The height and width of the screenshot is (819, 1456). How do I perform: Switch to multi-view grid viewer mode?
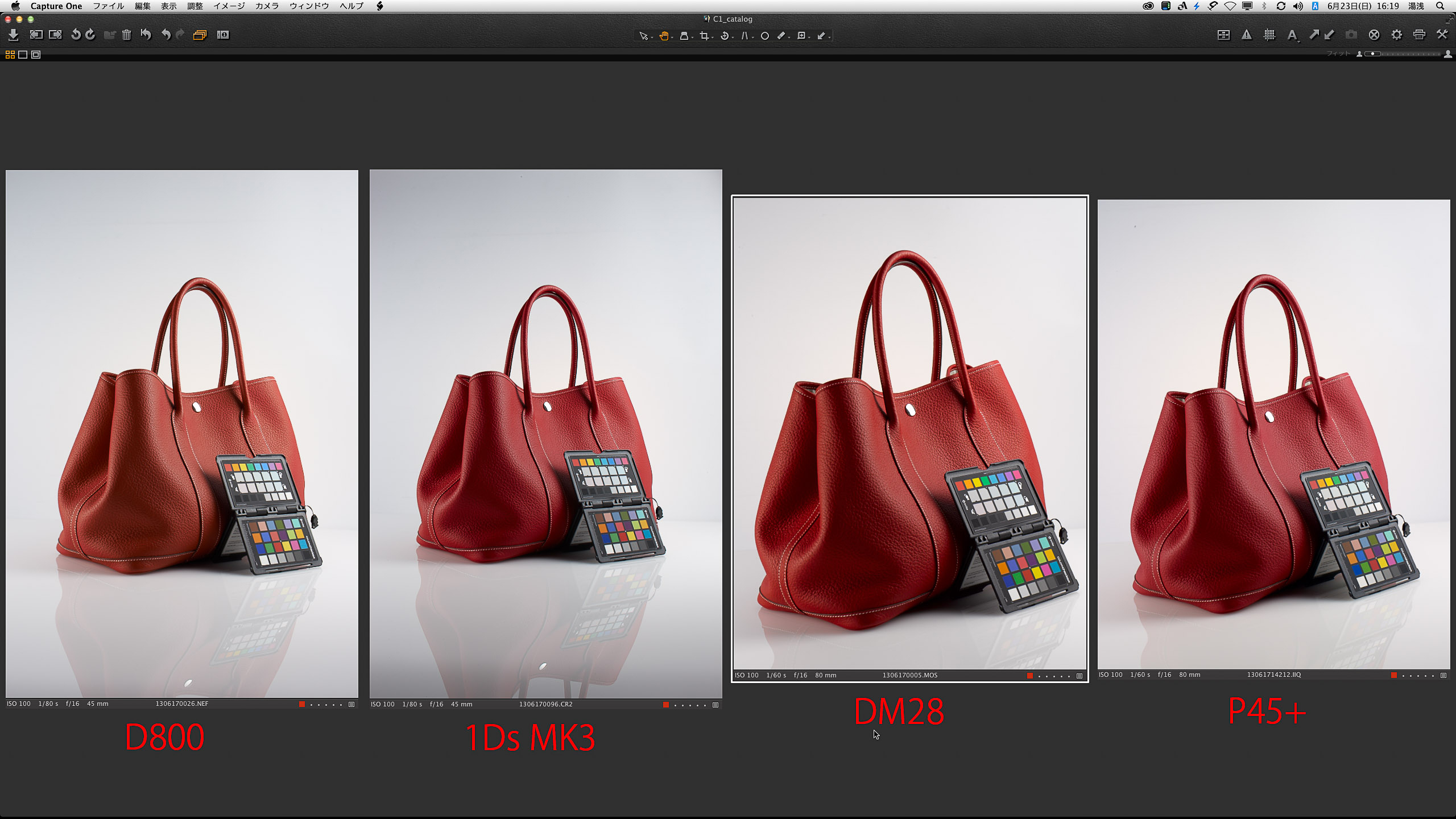10,55
